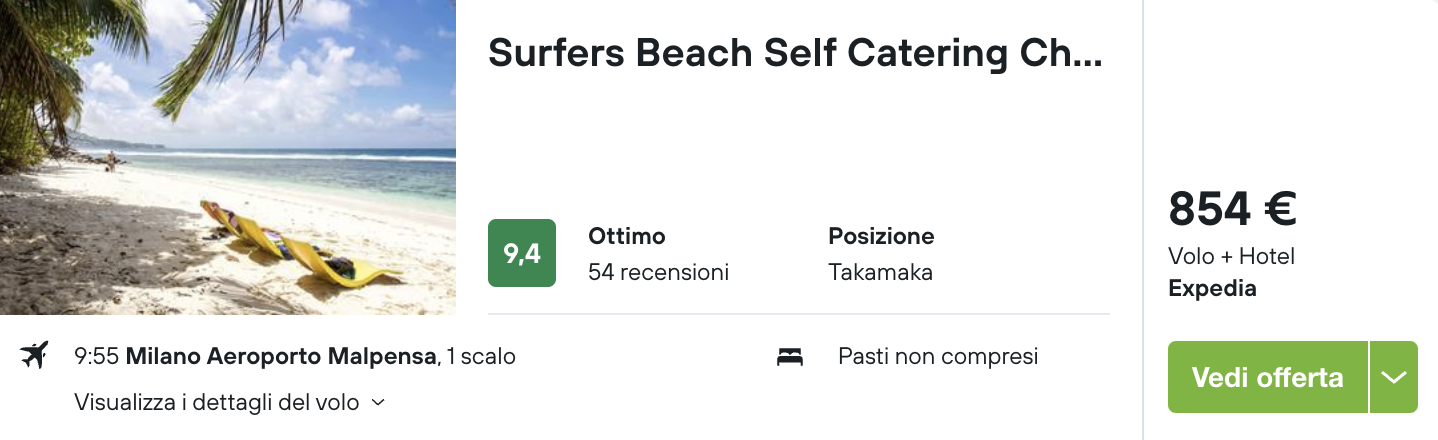
Task: Click the Posizione heading
Action: [881, 237]
